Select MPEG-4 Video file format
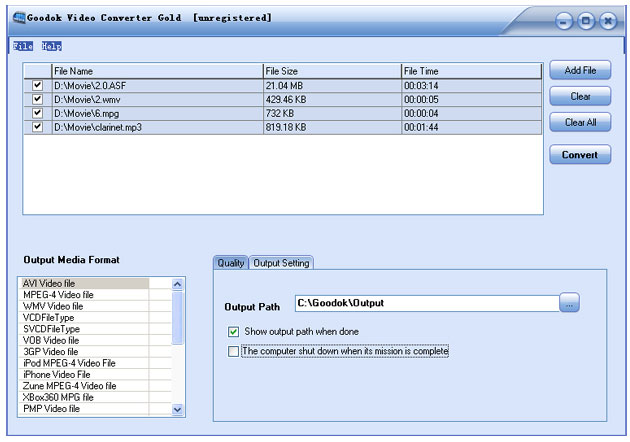 point(84,295)
